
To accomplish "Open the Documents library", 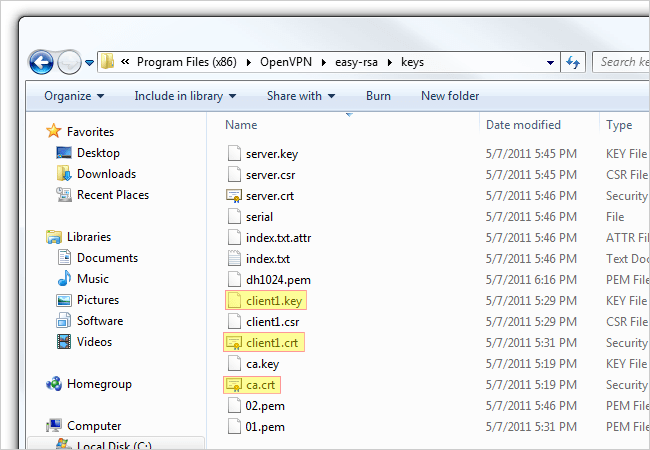I will [x=107, y=258].
